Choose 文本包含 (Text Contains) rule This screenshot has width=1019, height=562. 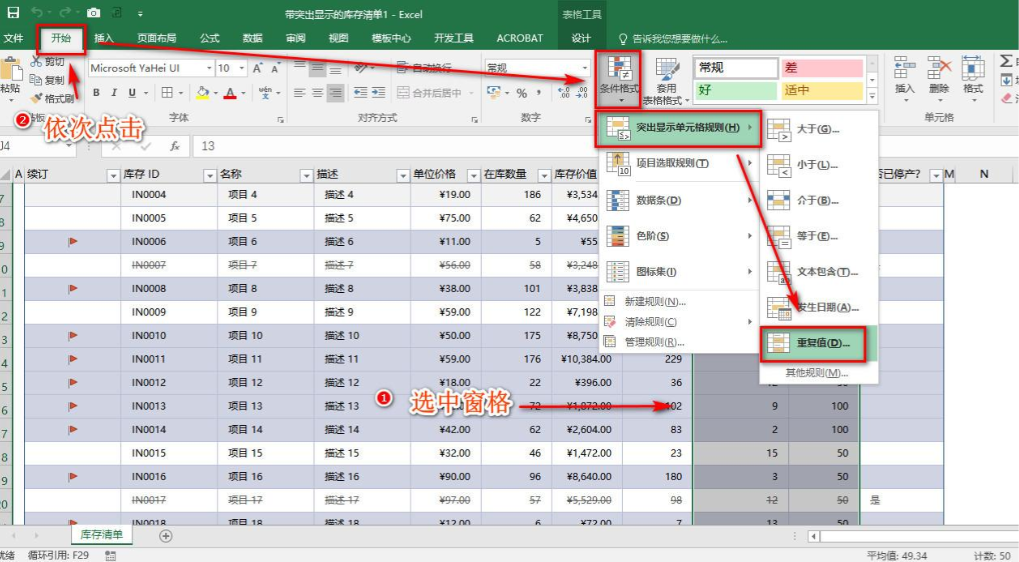(818, 272)
